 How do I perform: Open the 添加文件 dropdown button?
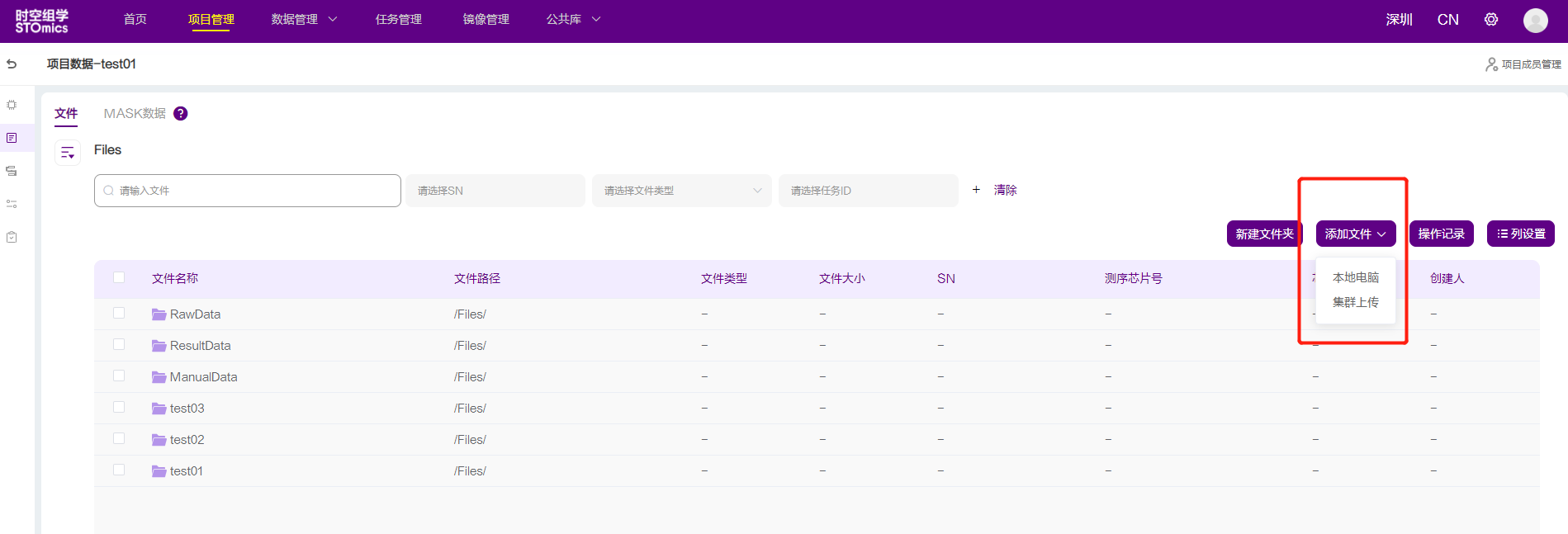pos(1355,234)
